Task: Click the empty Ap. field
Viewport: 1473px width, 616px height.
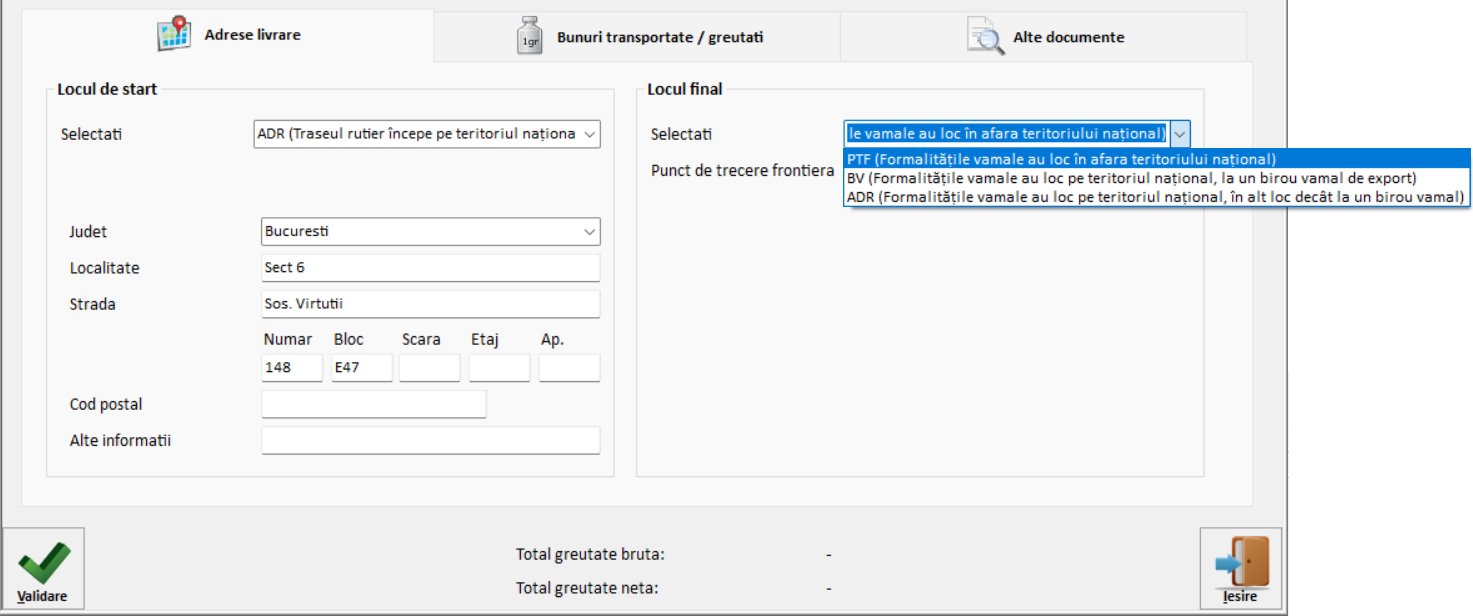Action: click(570, 367)
